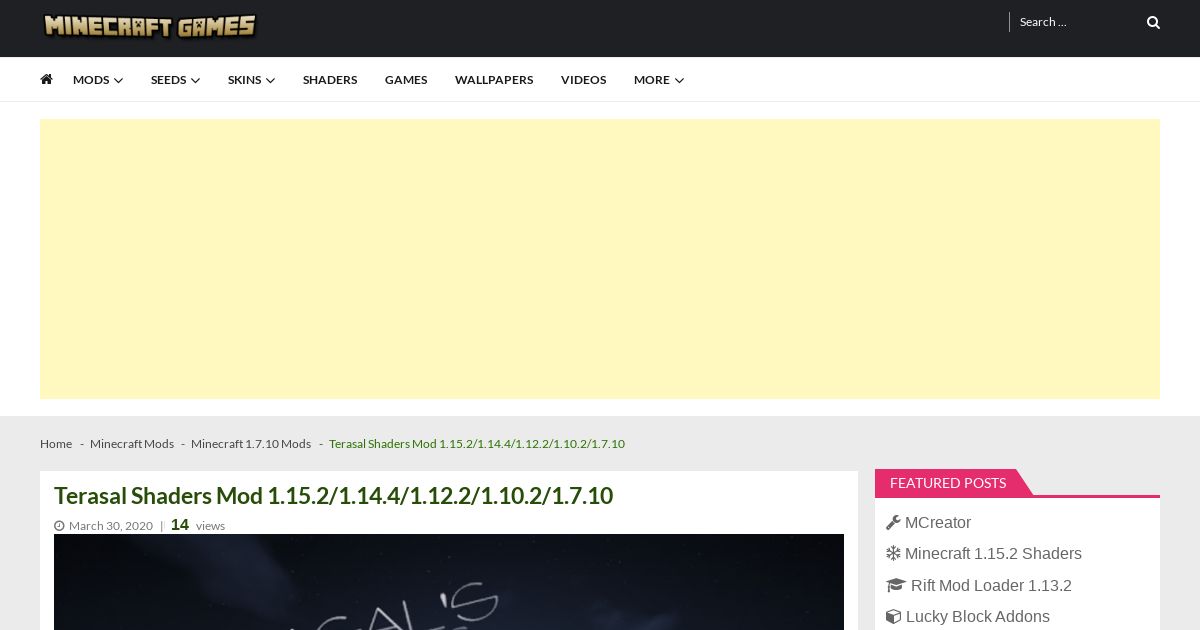
Task: Click the clock icon next to post date
Action: tap(59, 526)
